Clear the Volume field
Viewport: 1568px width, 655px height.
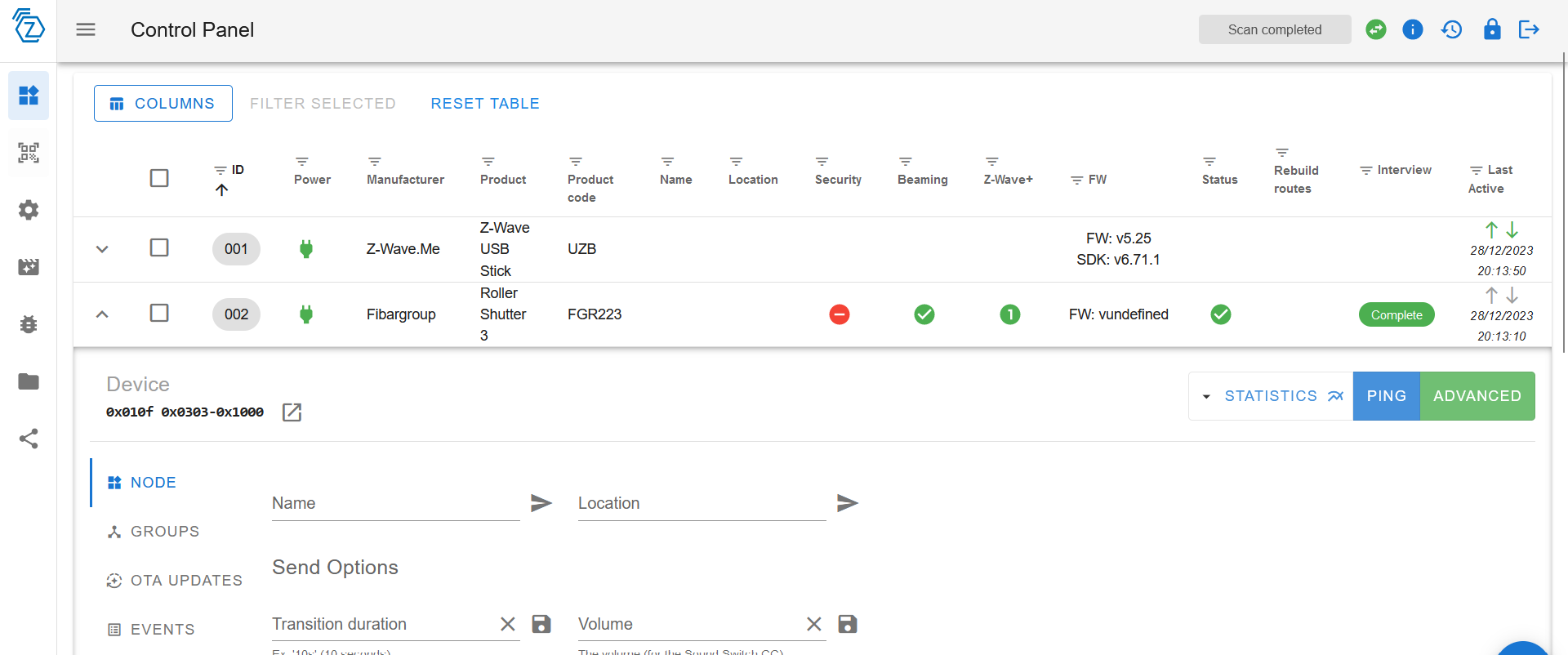point(814,624)
